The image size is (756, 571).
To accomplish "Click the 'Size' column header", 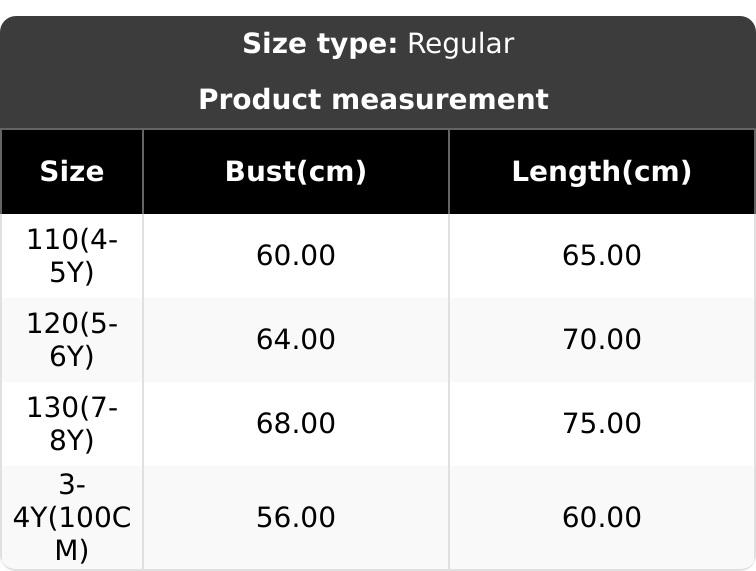I will 72,172.
